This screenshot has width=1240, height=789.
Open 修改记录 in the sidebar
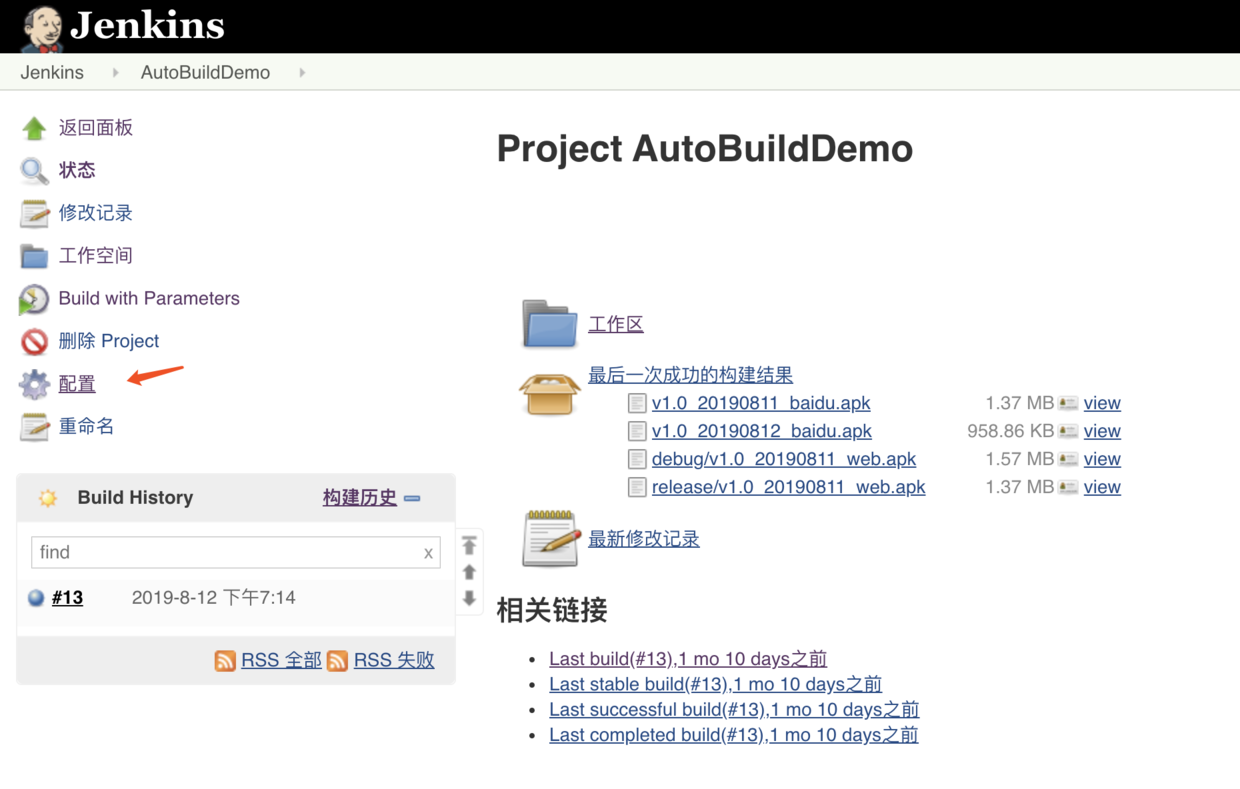click(x=96, y=213)
